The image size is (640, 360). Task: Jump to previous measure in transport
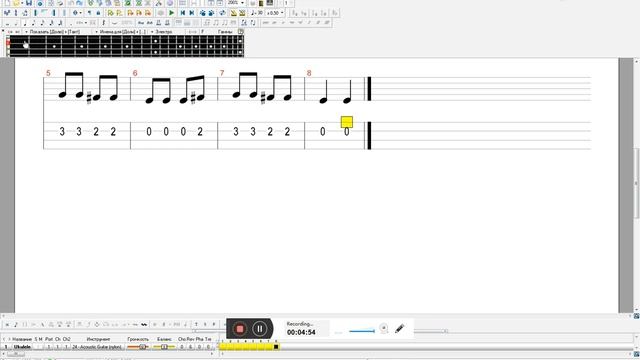(183, 13)
